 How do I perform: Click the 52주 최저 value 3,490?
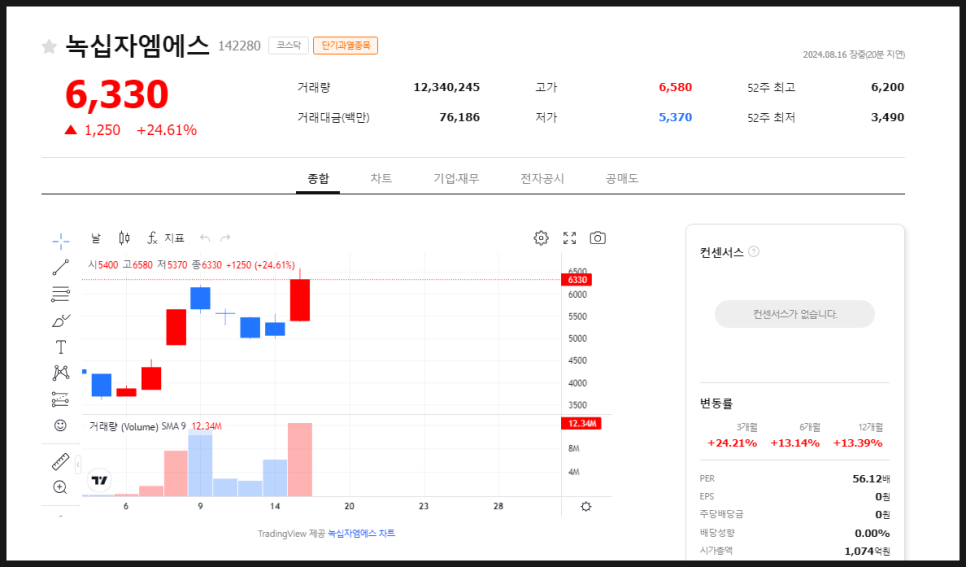pyautogui.click(x=887, y=117)
